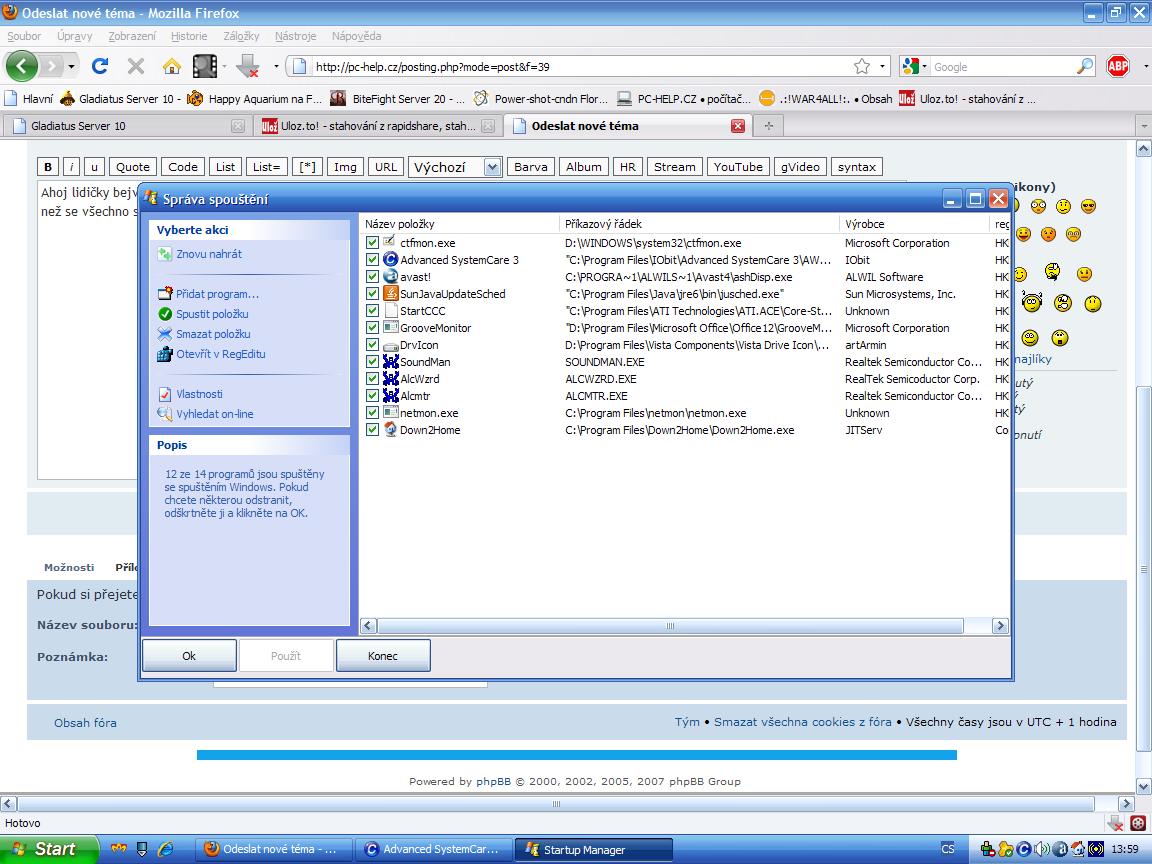The image size is (1152, 864).
Task: Open the Záložky menu
Action: [241, 36]
